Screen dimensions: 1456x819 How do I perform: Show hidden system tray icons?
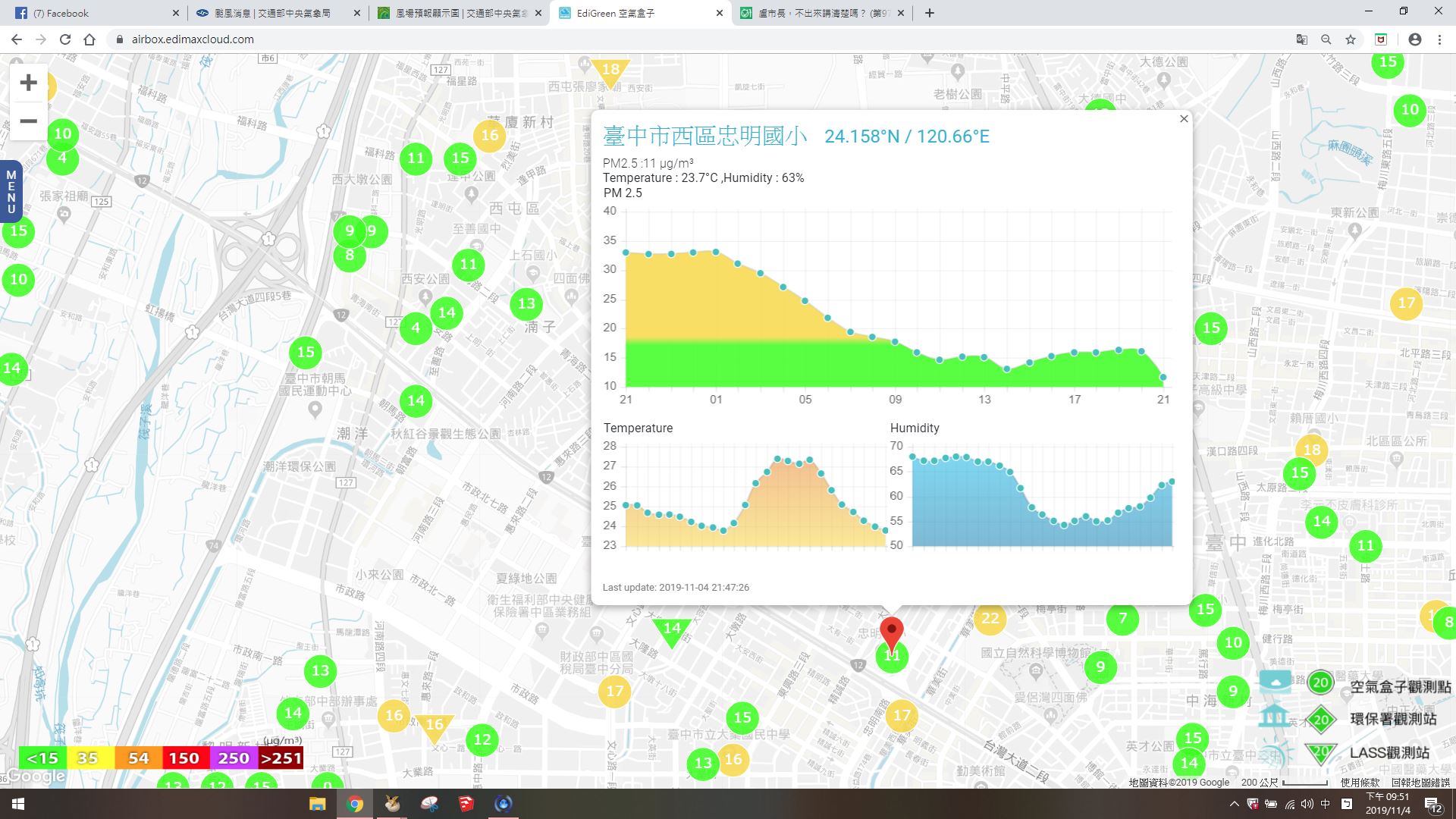(1234, 804)
